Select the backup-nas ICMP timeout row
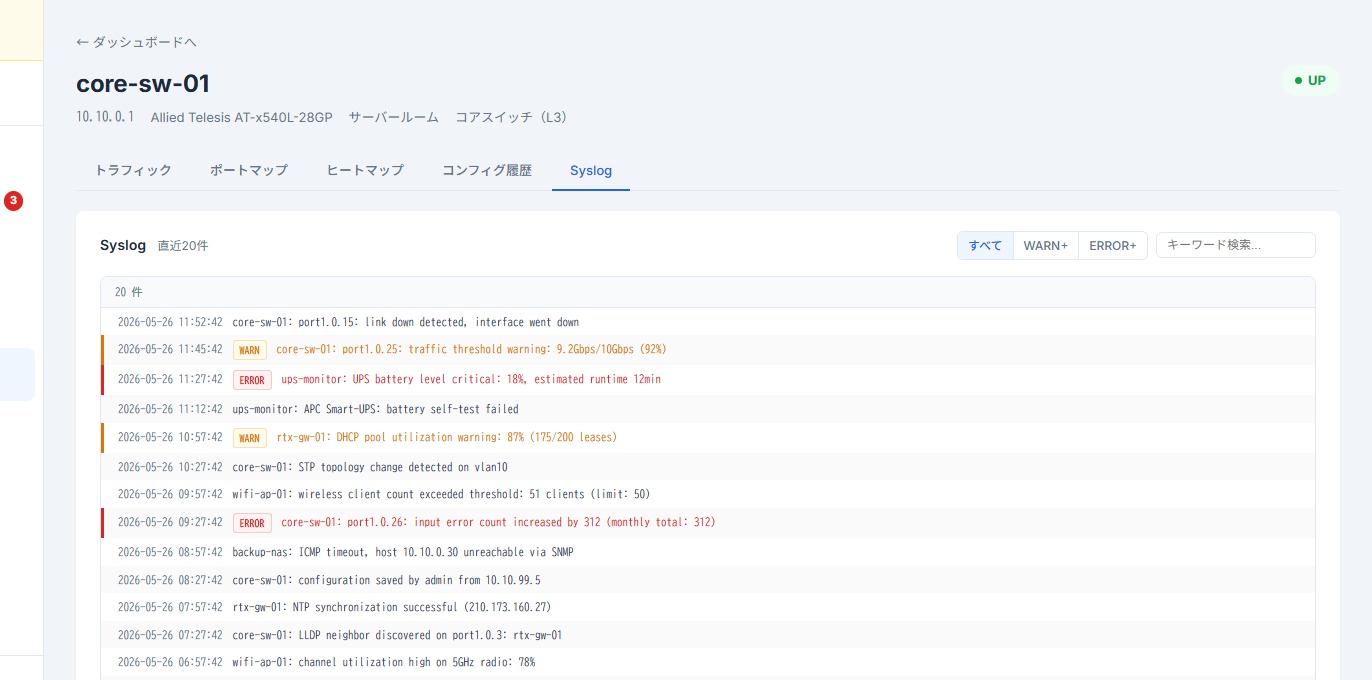This screenshot has width=1372, height=680. [x=708, y=552]
